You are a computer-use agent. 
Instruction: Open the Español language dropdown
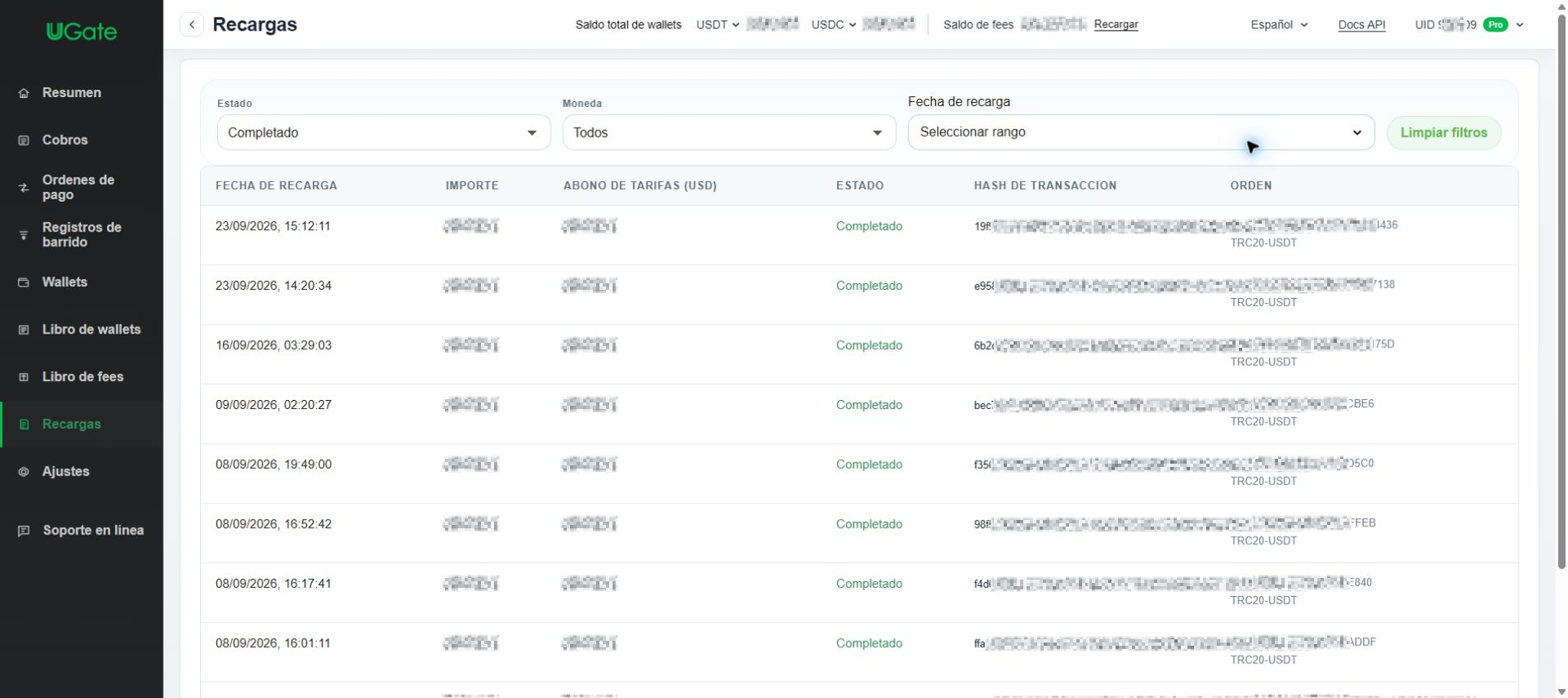tap(1280, 24)
